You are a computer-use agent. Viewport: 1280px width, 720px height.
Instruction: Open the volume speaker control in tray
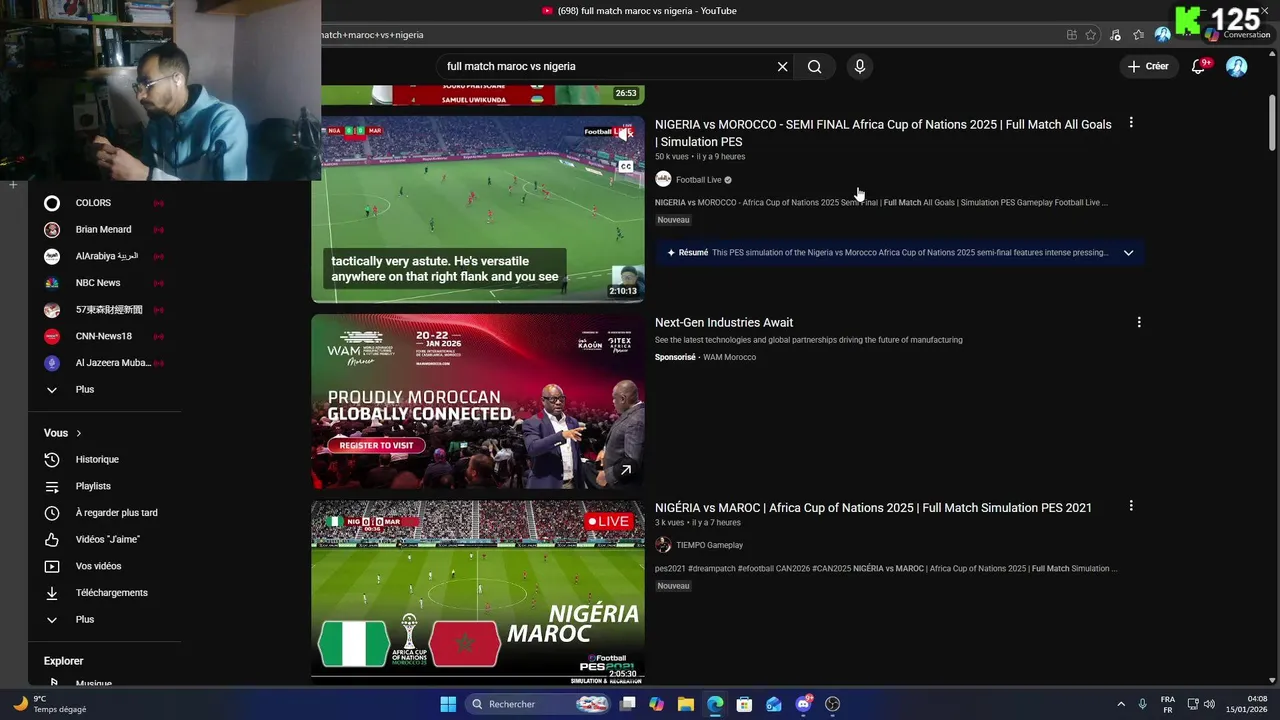click(x=1209, y=704)
